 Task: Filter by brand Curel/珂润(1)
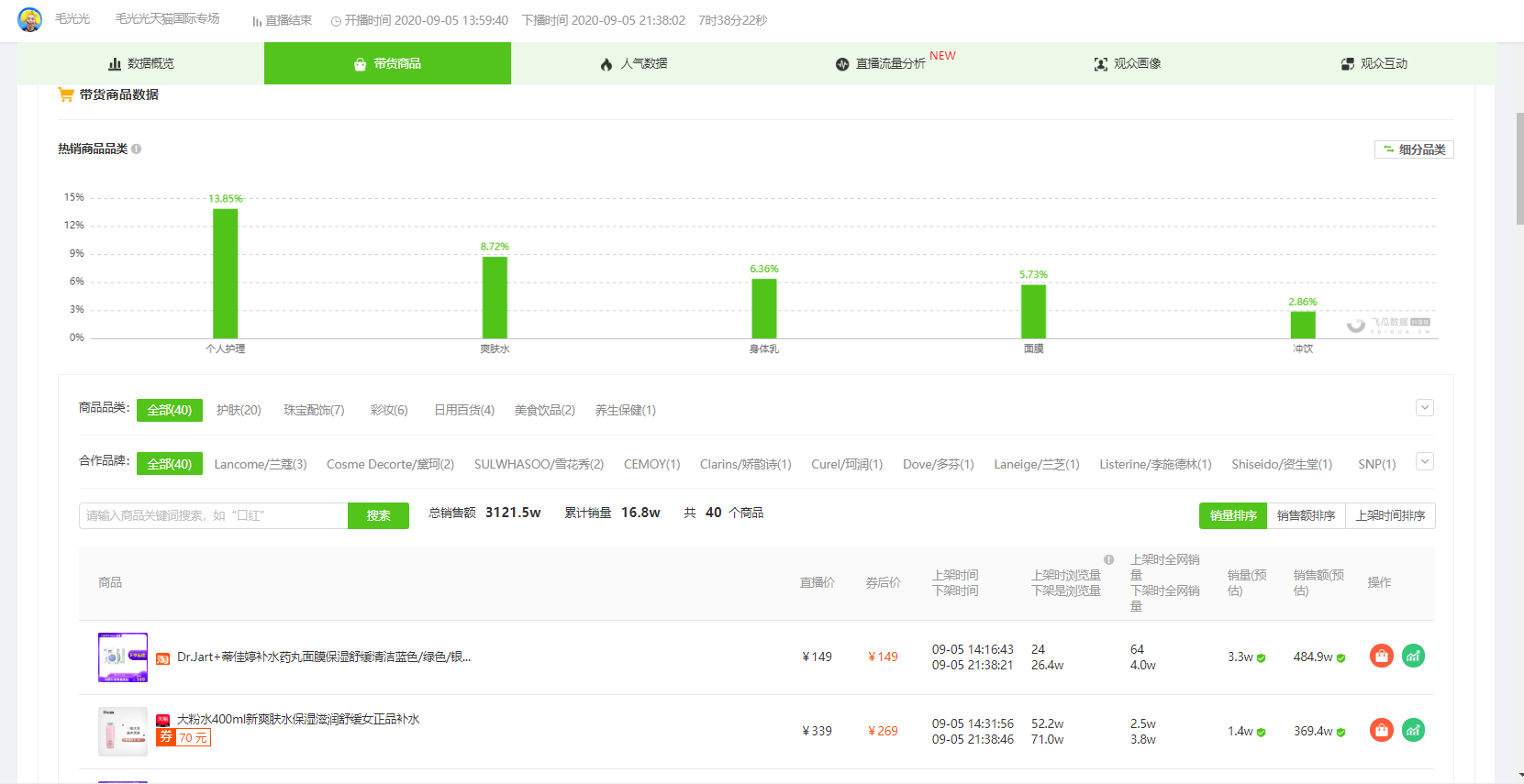[847, 464]
